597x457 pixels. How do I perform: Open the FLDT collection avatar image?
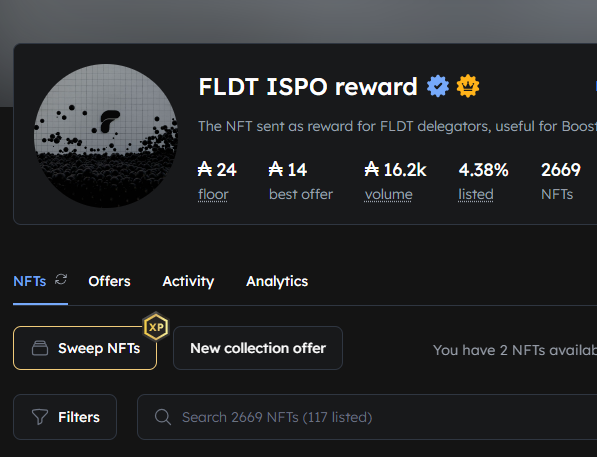pos(106,136)
